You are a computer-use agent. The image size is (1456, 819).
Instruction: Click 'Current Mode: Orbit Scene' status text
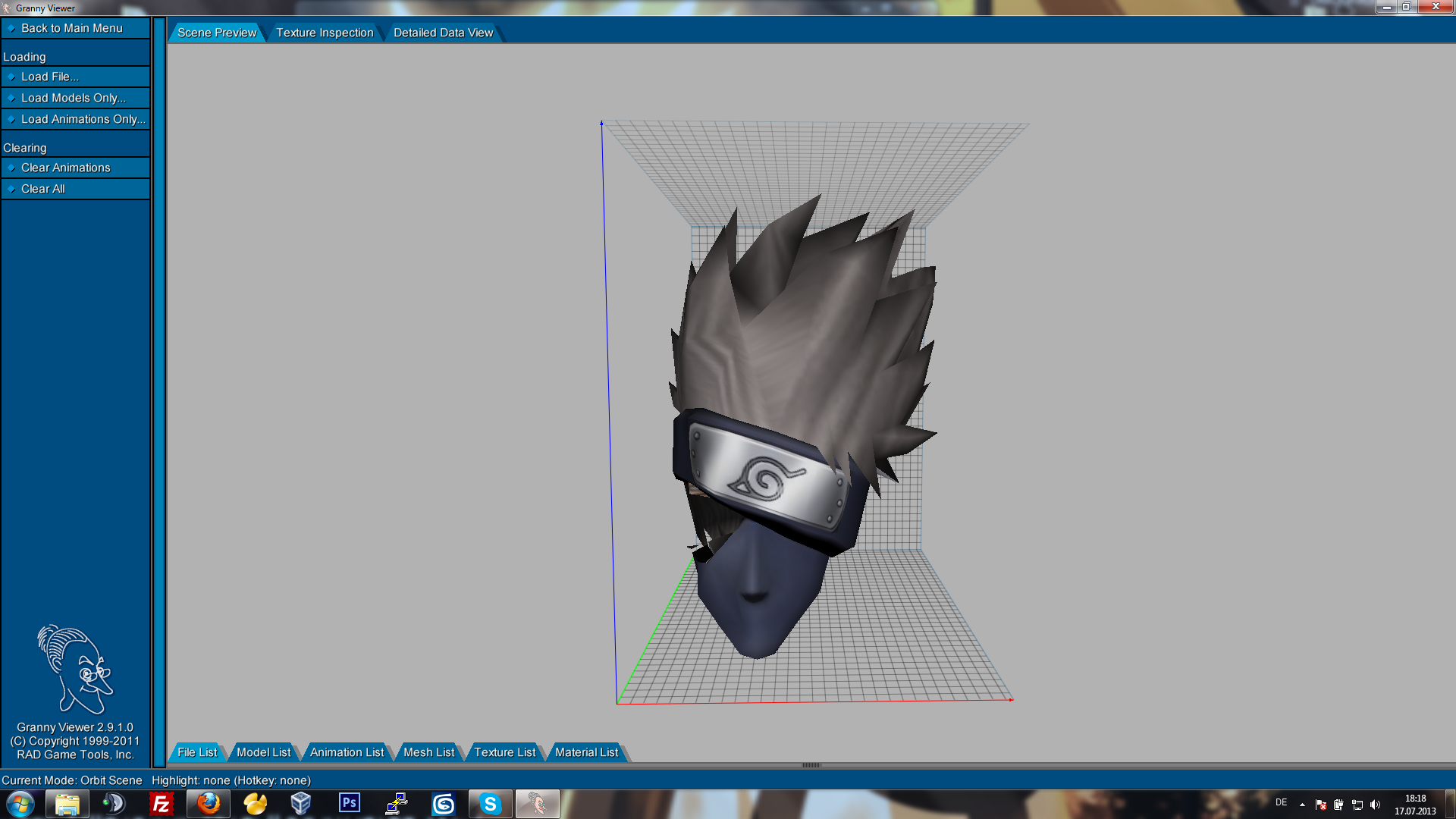coord(72,780)
